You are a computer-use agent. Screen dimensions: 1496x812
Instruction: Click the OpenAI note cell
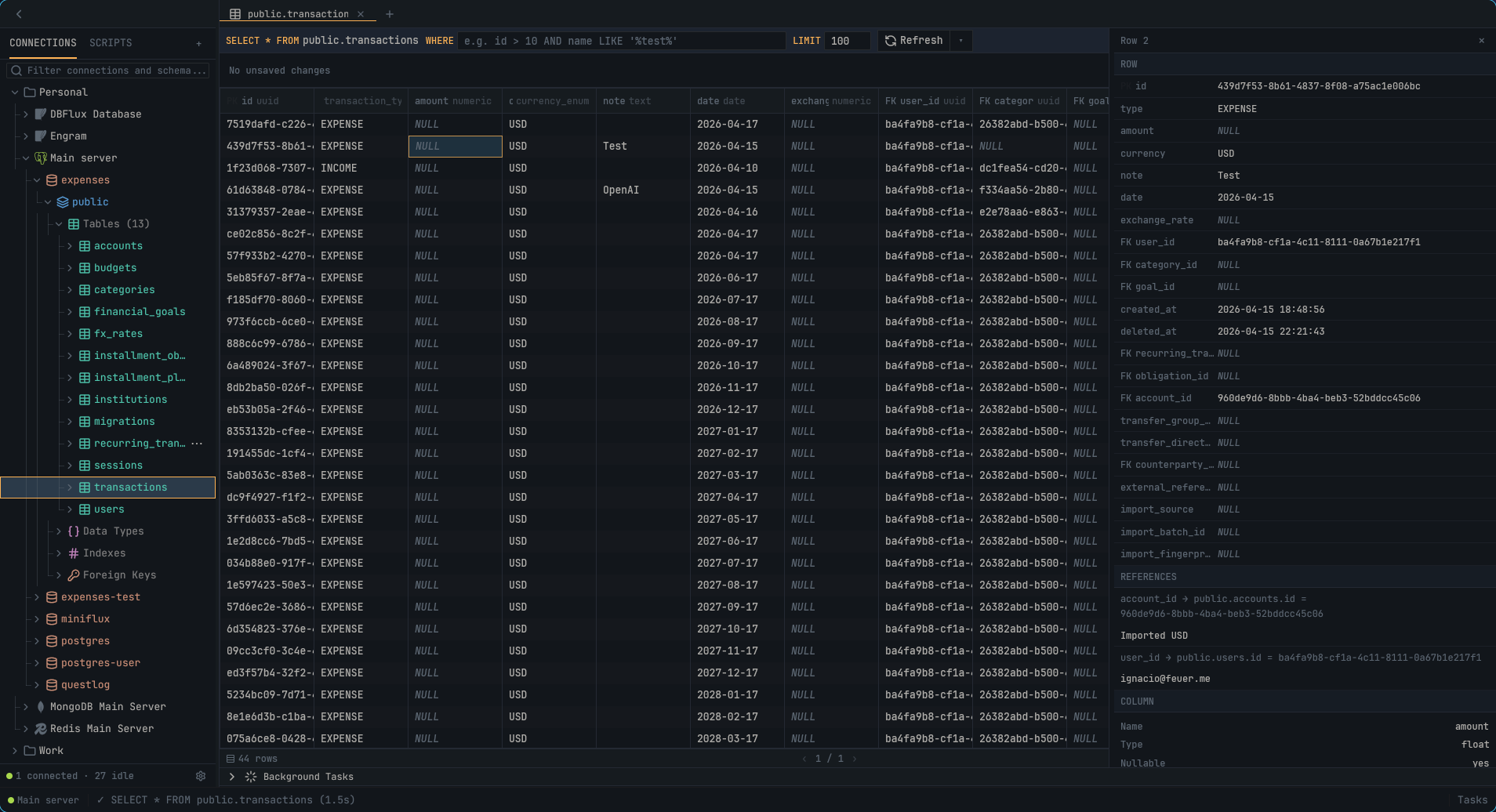(x=643, y=190)
